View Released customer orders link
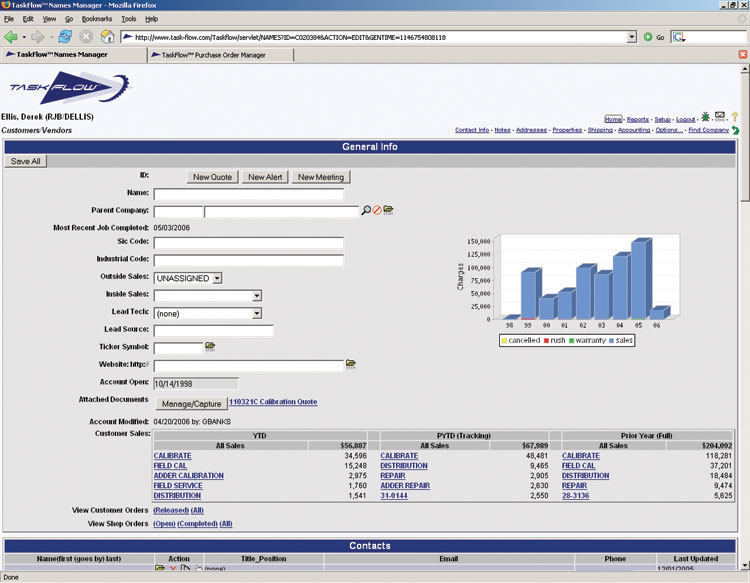The image size is (750, 583). [x=171, y=510]
